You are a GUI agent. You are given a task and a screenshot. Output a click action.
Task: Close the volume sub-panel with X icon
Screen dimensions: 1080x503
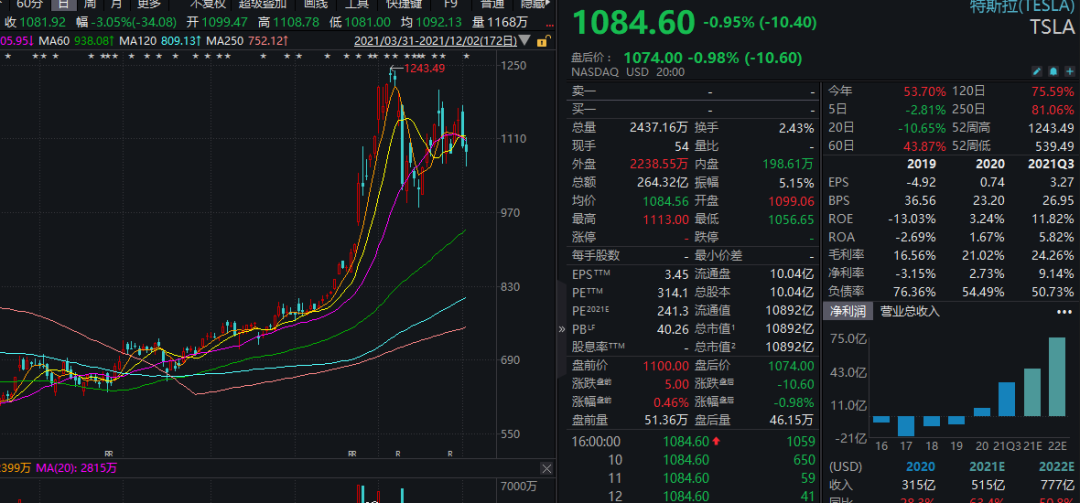pos(546,468)
